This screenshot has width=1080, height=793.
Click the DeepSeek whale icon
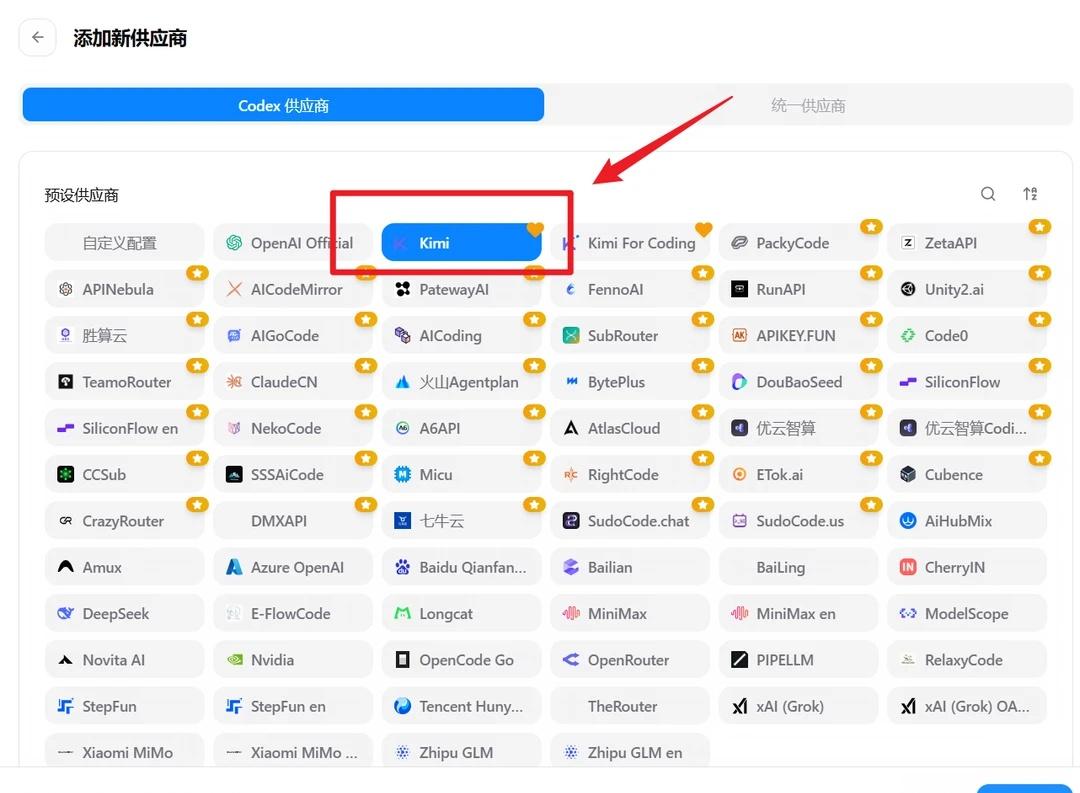pos(65,613)
